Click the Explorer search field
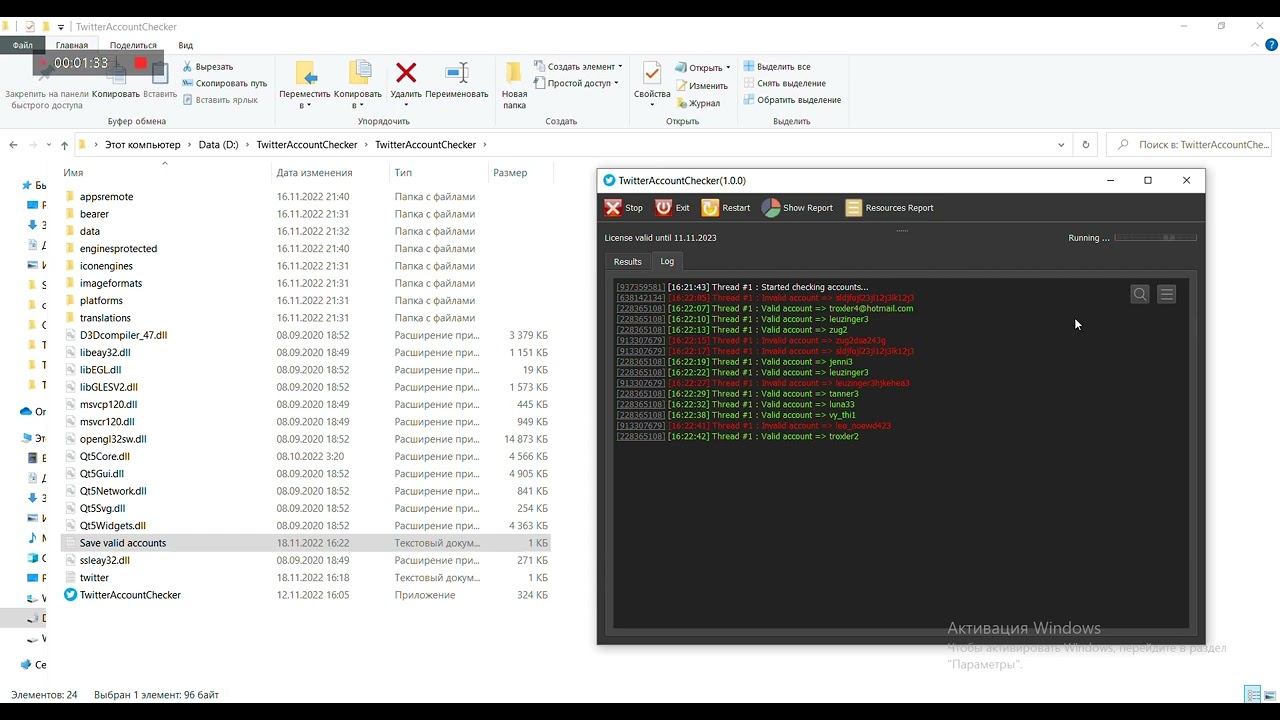The height and width of the screenshot is (720, 1280). 1189,145
